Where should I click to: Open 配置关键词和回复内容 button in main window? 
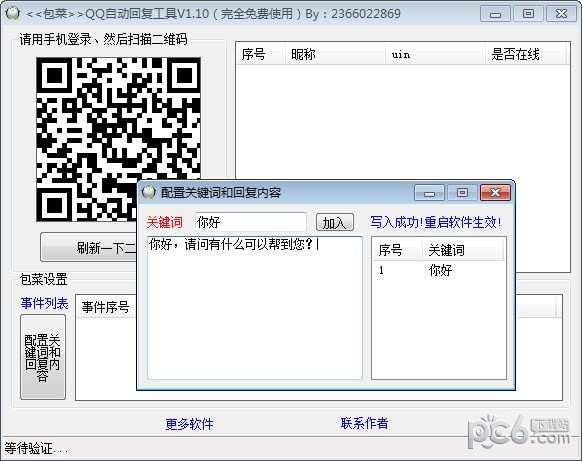tap(43, 357)
